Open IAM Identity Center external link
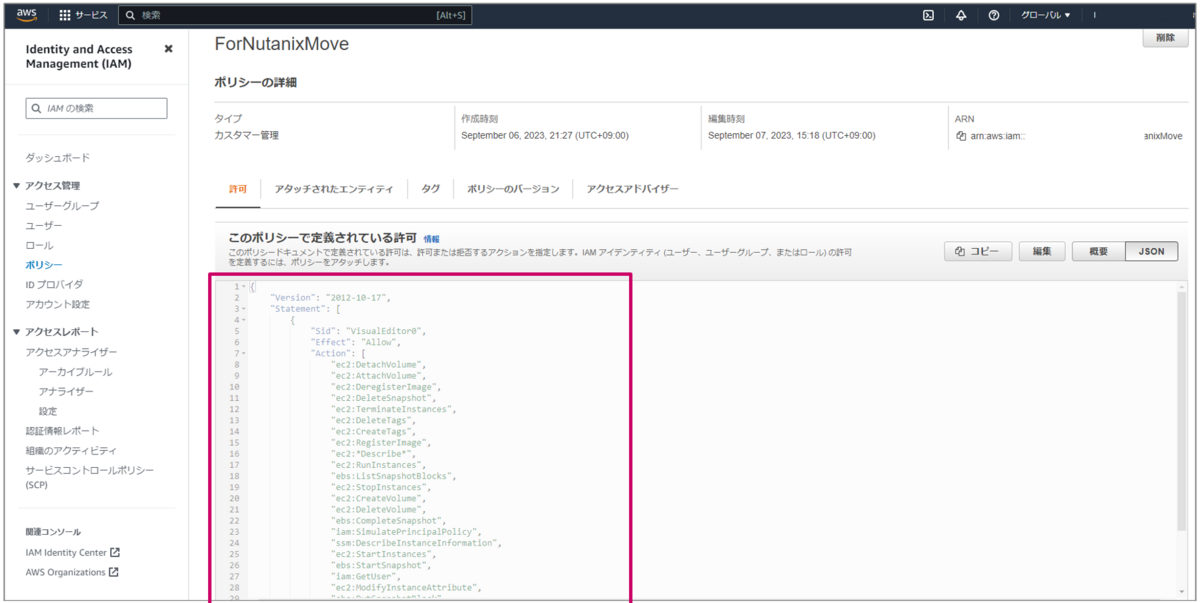Image resolution: width=1200 pixels, height=603 pixels. (x=72, y=552)
